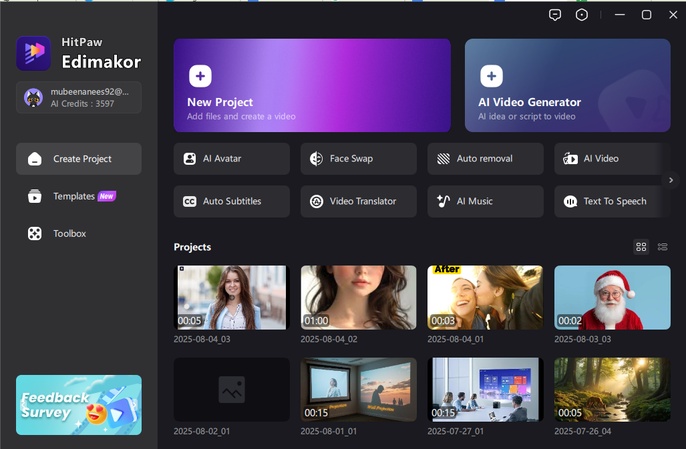686x449 pixels.
Task: Open projector project 2025-08-01_01
Action: 358,389
